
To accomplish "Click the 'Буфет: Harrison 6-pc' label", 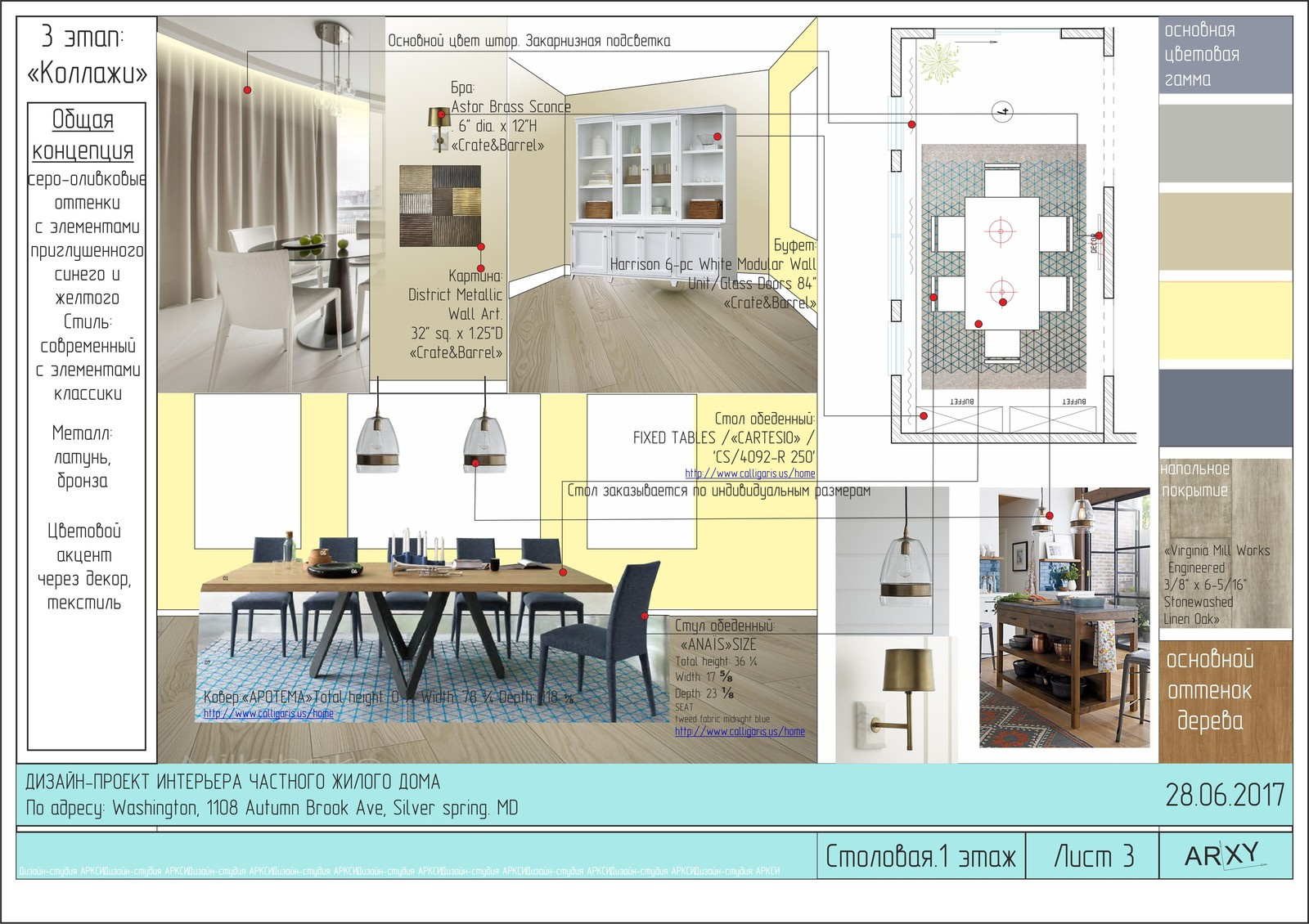I will pyautogui.click(x=713, y=273).
